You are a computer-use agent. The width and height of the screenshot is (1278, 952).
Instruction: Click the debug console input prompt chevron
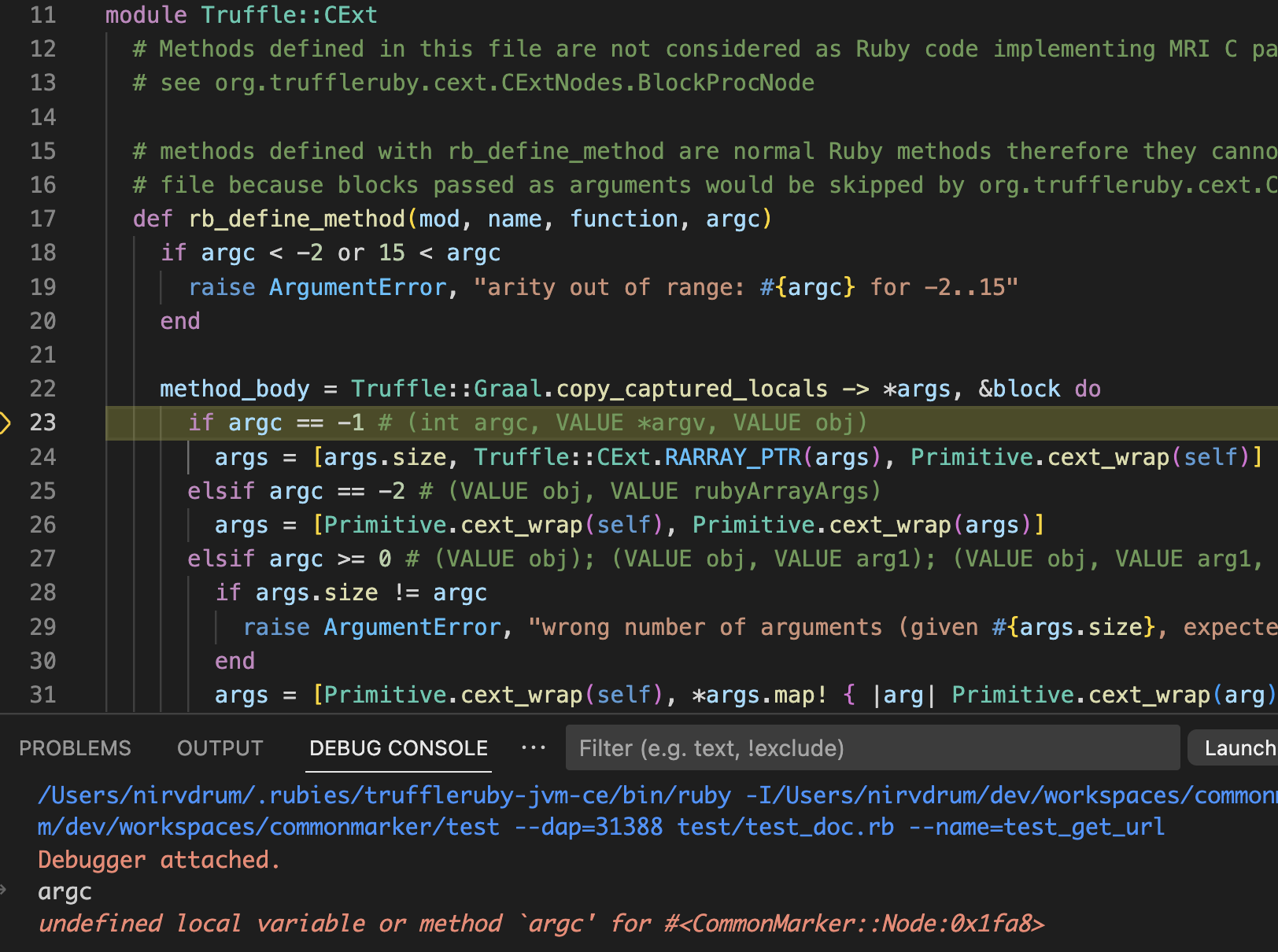click(5, 889)
